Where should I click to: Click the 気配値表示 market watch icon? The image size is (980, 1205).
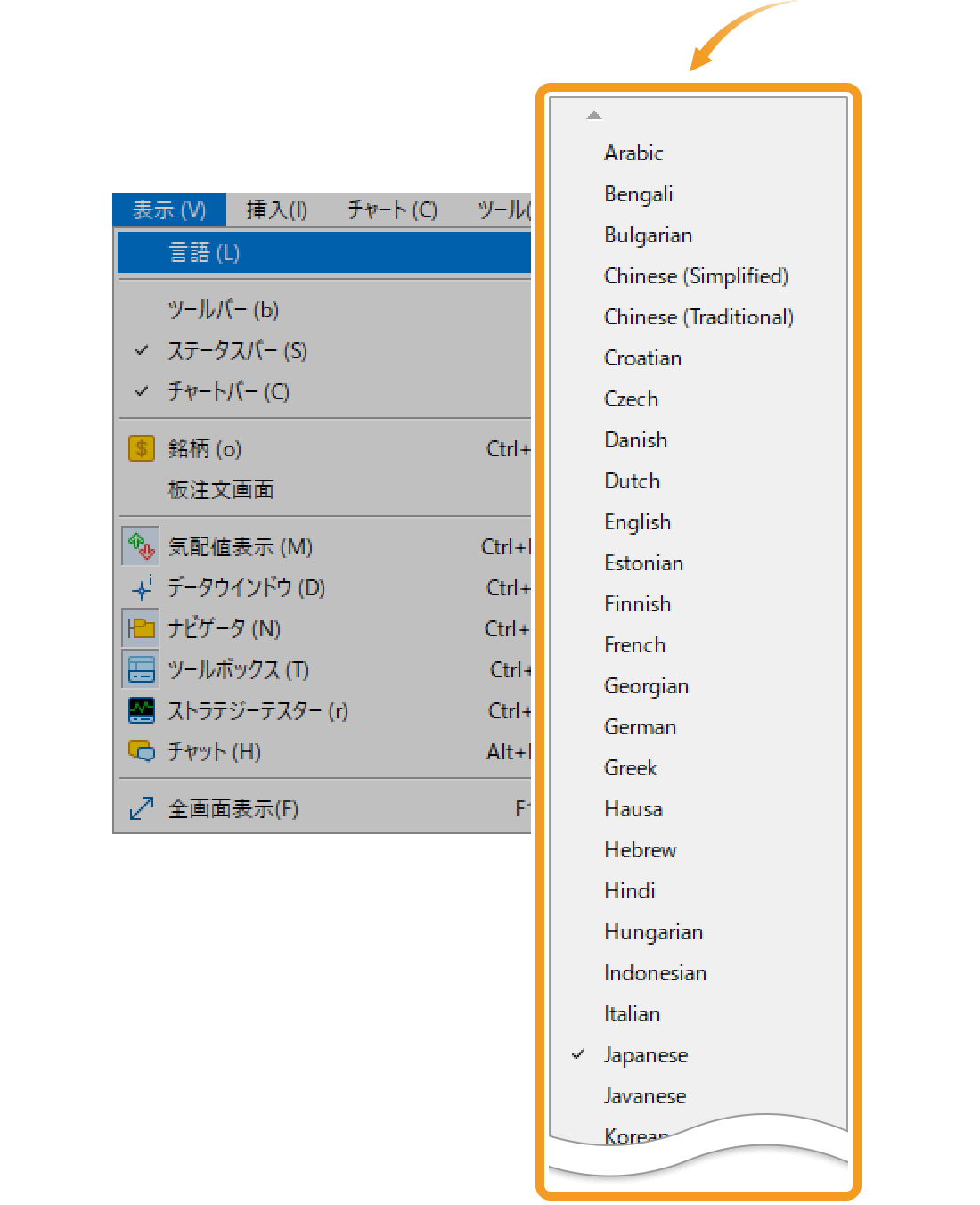(x=141, y=545)
